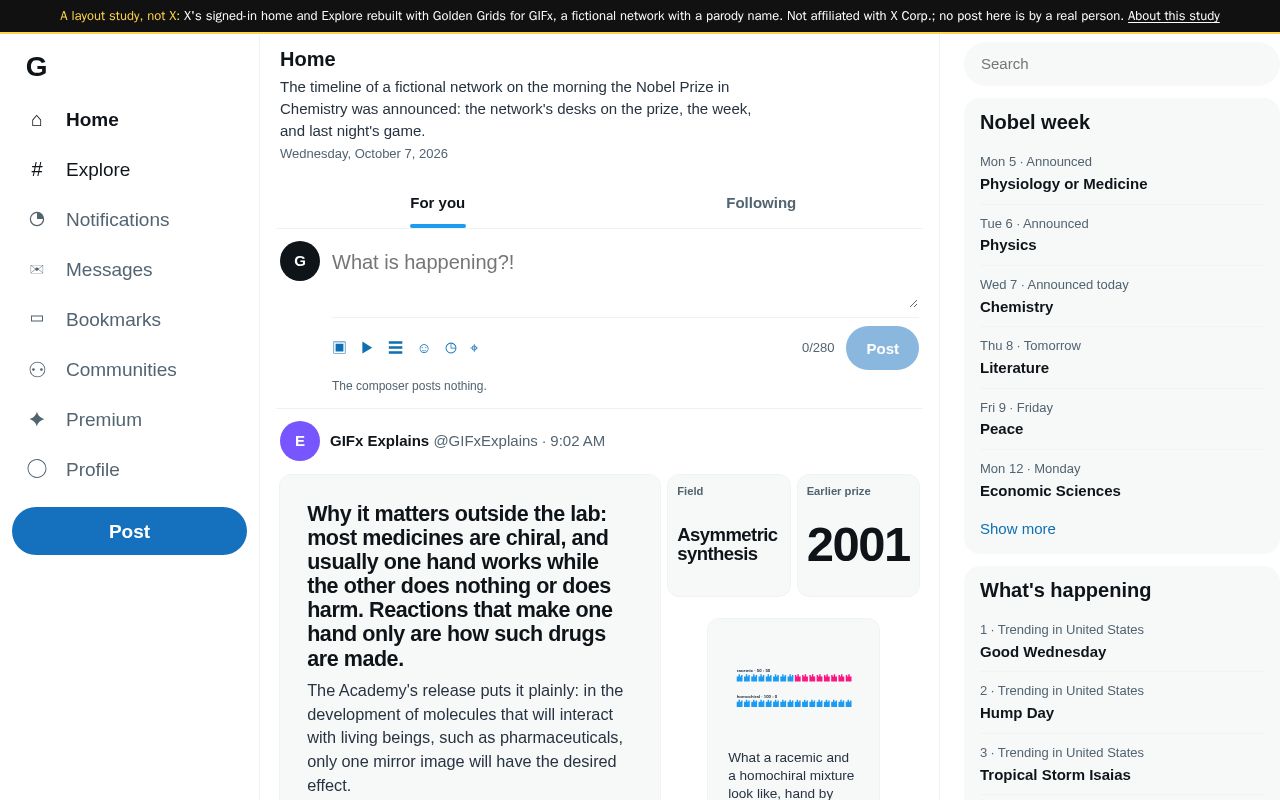Screen dimensions: 1280x800
Task: Click the media image icon in composer
Action: tap(339, 347)
